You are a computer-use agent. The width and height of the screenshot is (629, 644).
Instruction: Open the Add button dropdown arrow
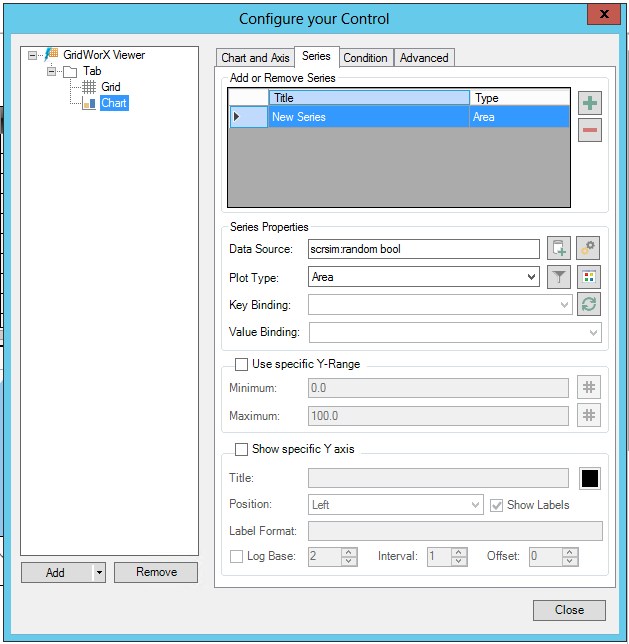tap(98, 573)
